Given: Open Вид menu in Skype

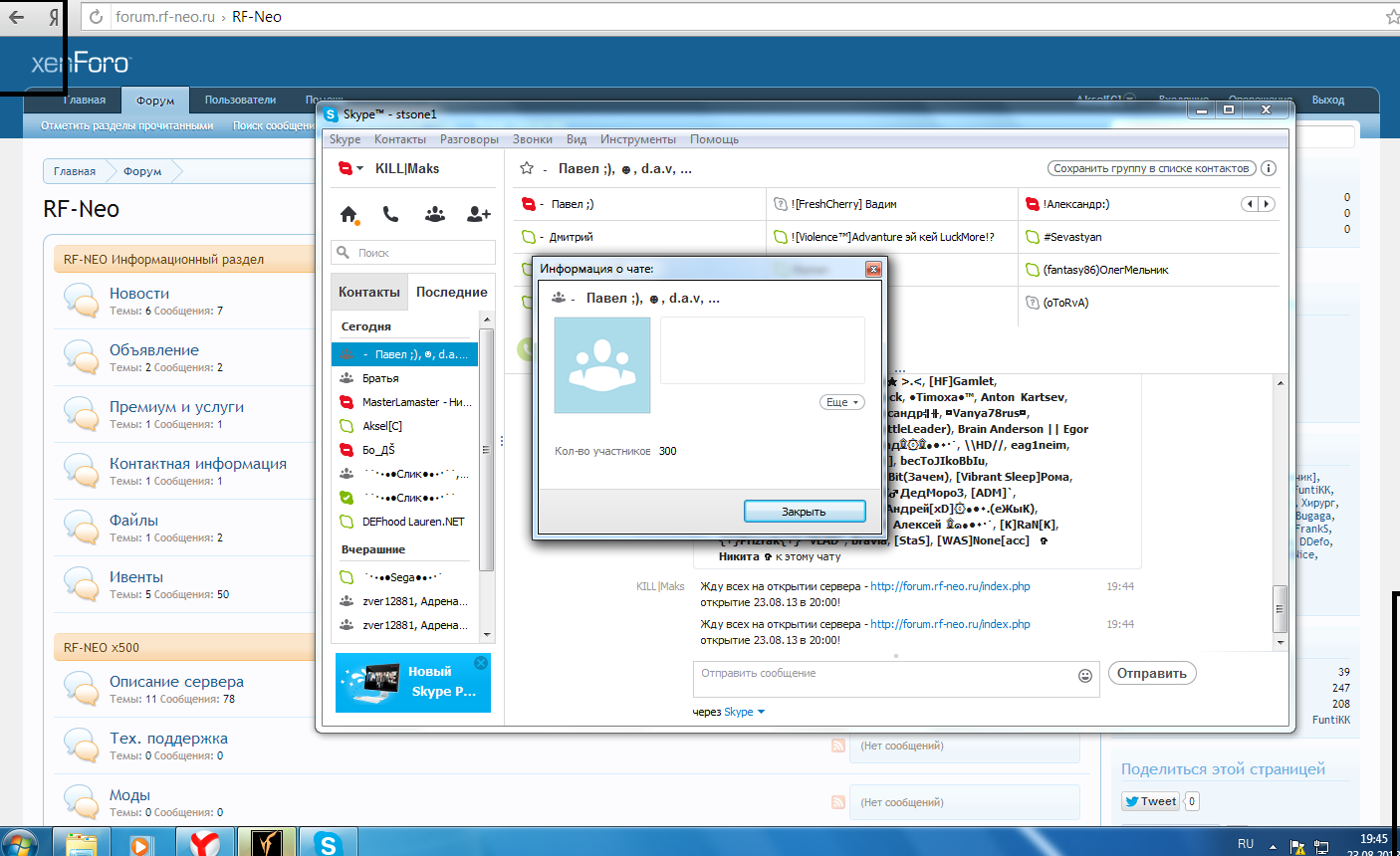Looking at the screenshot, I should [577, 139].
